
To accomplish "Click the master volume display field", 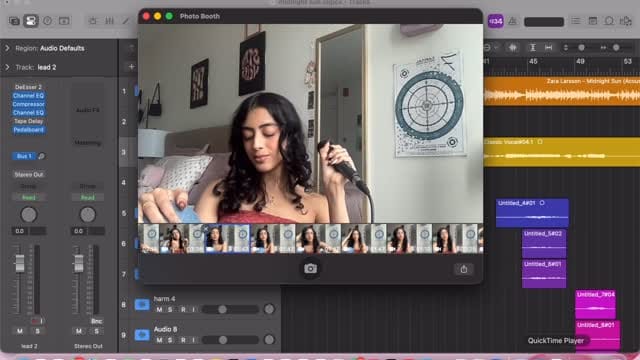I will click(x=544, y=22).
